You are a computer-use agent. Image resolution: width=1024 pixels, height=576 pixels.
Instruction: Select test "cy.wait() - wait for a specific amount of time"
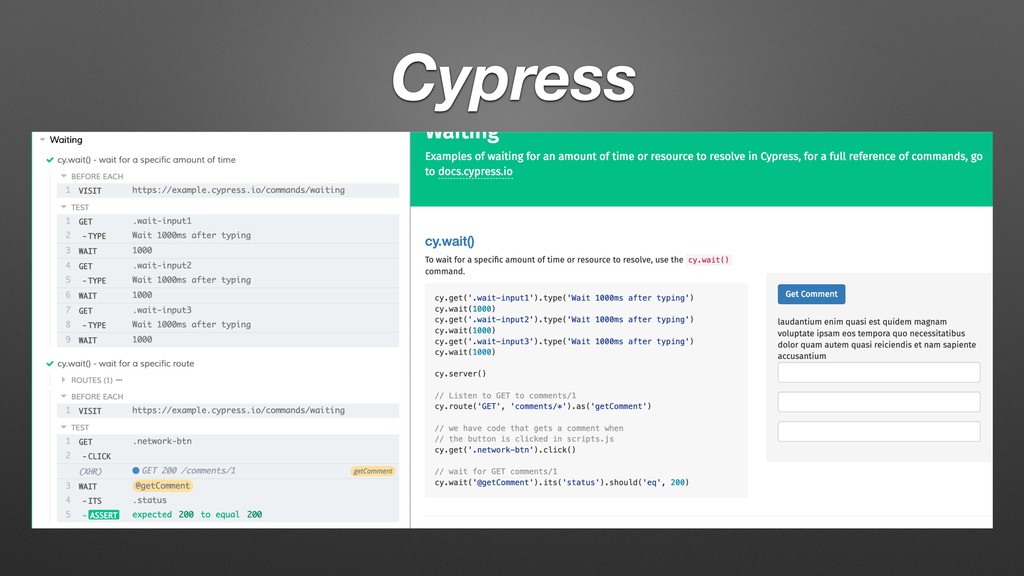click(x=146, y=160)
